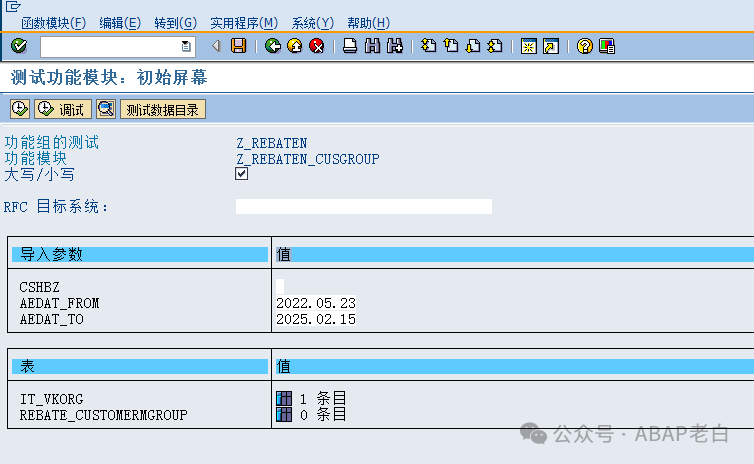
Task: Click the Z_REBATEN_CUSGROUP module name
Action: pos(308,159)
